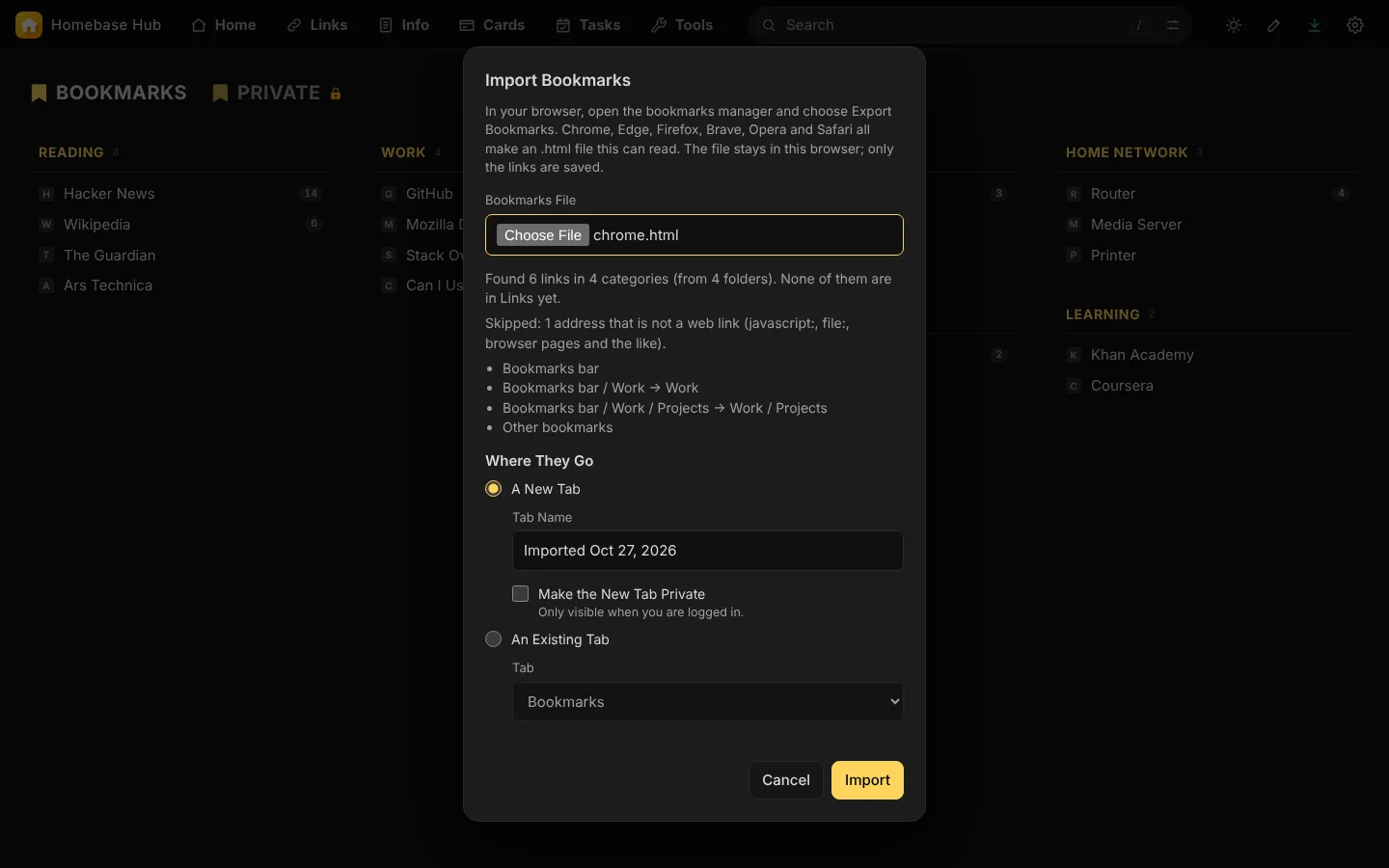
Task: Open the Wikipedia bookmark link
Action: tap(96, 225)
